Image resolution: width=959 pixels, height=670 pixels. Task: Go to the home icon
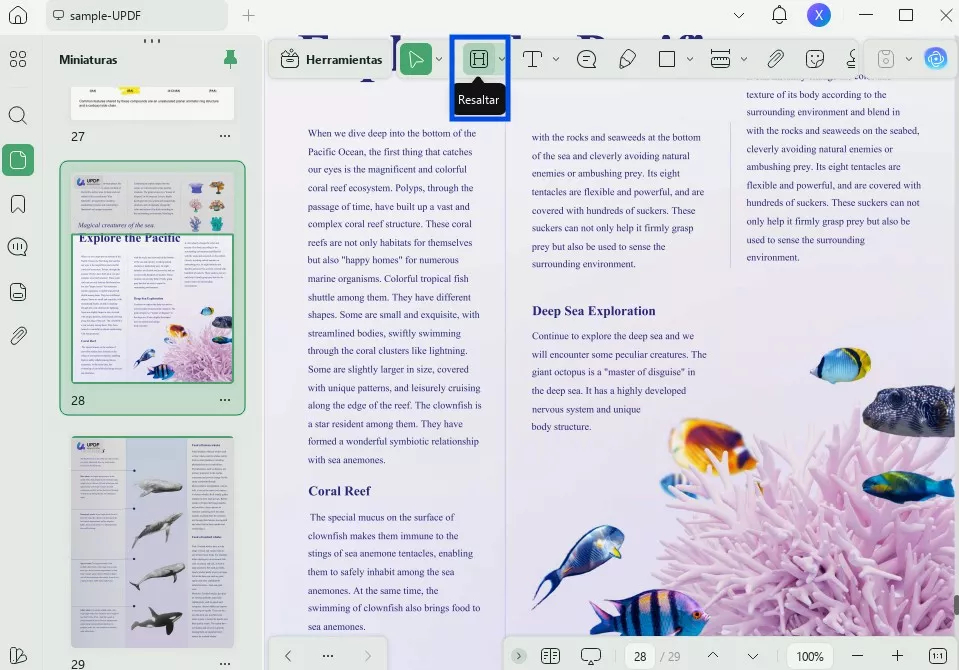(18, 15)
